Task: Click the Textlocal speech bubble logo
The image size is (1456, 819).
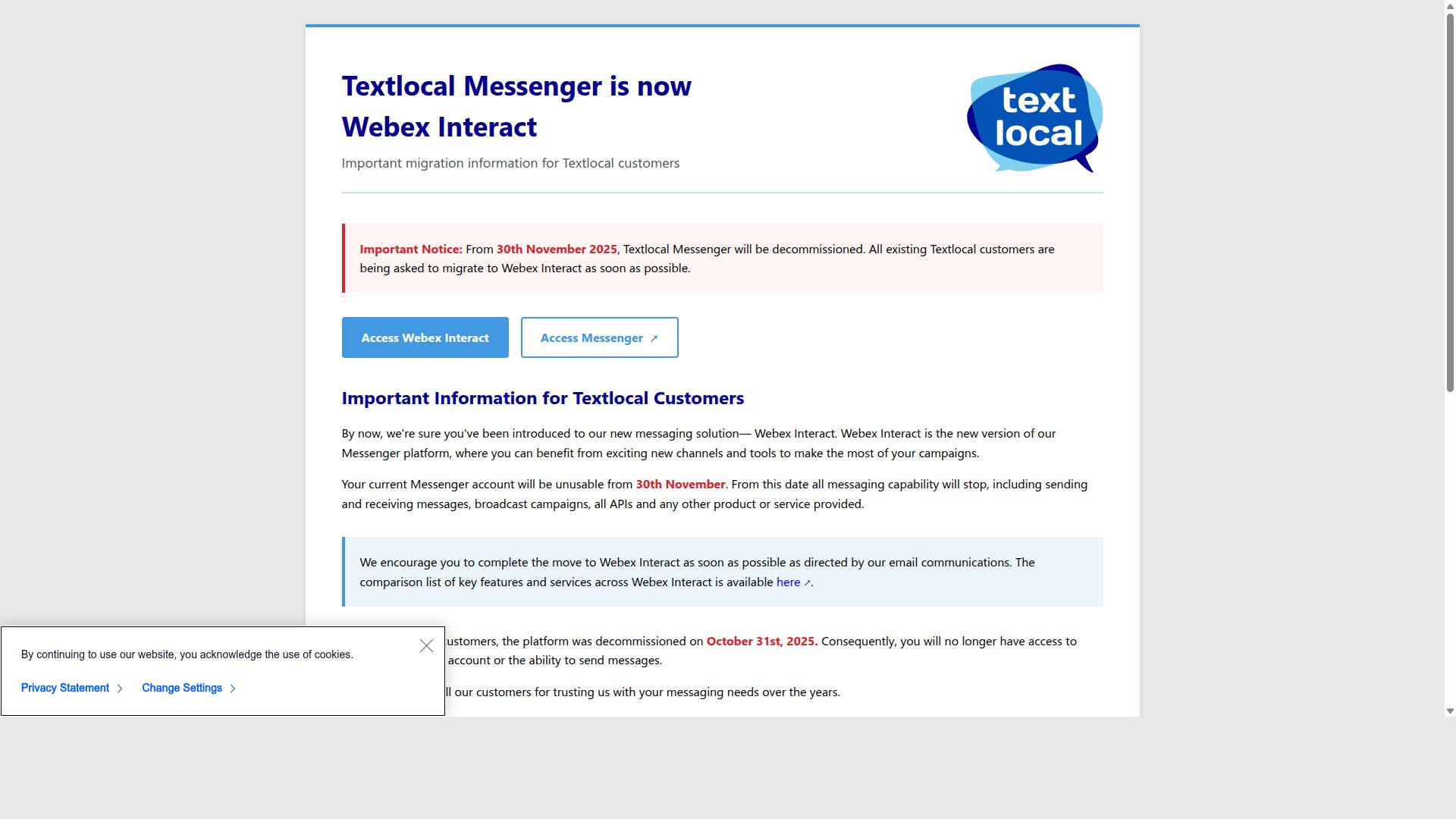Action: click(x=1034, y=118)
